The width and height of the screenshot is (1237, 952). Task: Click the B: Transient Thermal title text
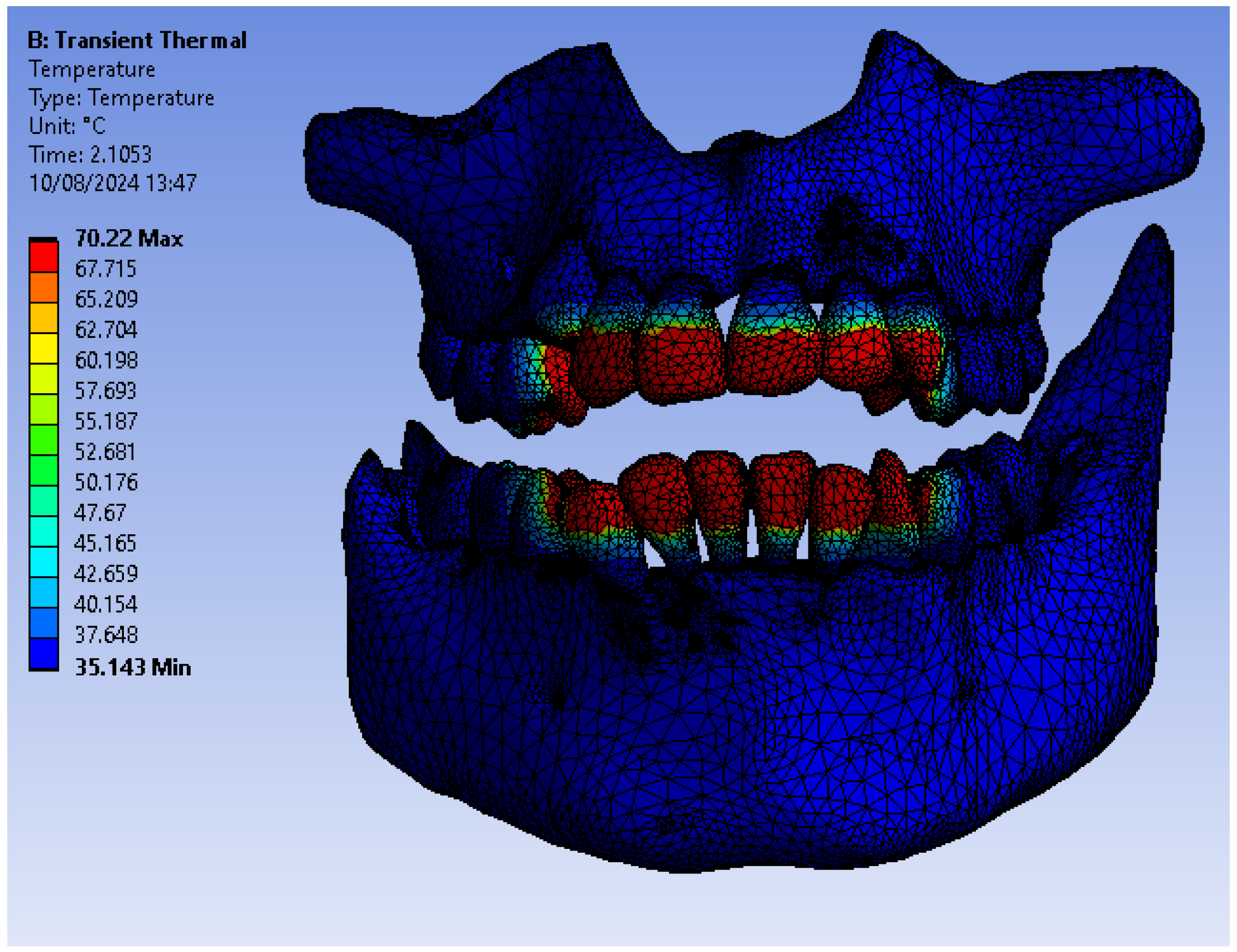tap(138, 40)
